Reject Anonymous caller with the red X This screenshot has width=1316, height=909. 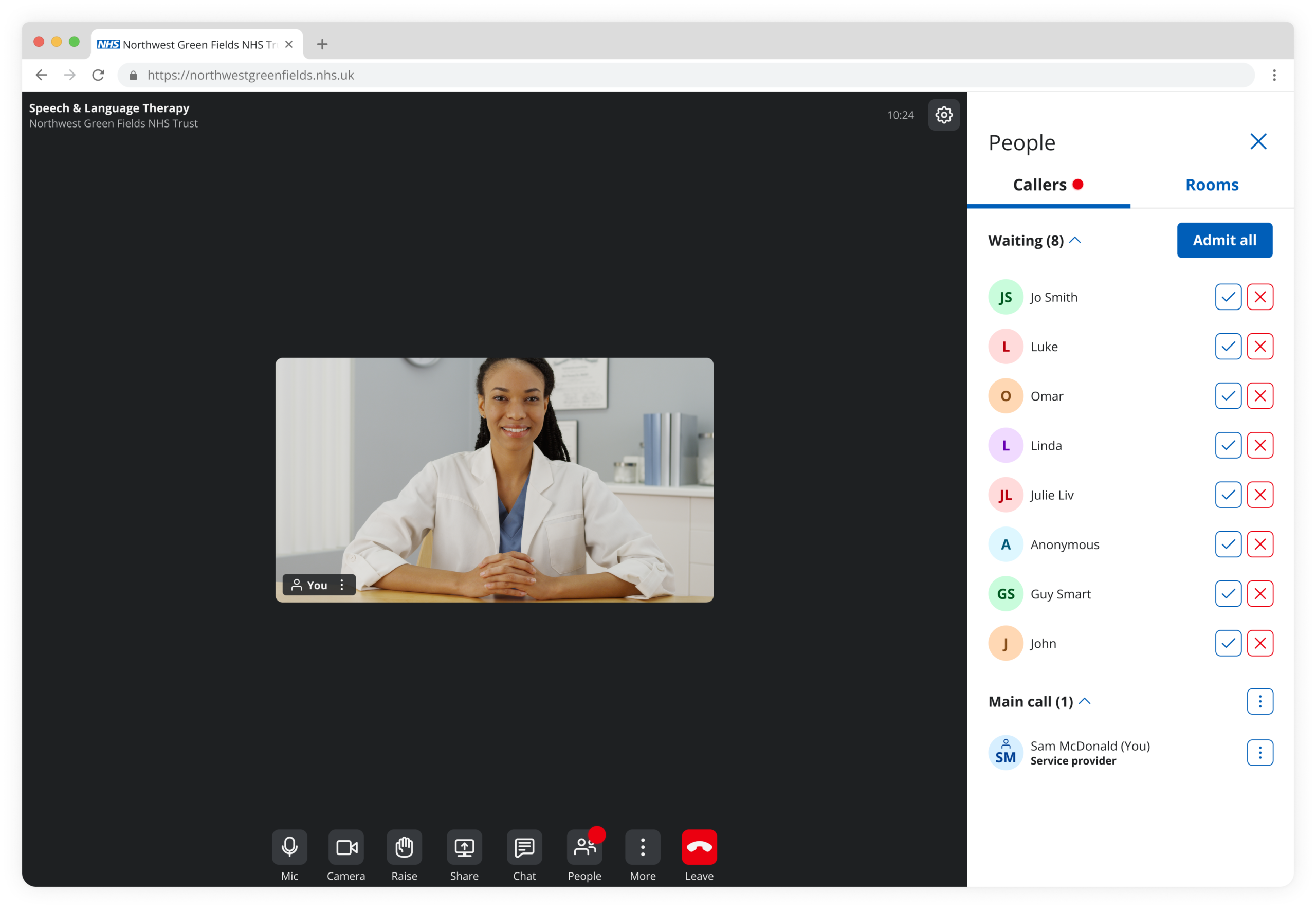click(1259, 544)
